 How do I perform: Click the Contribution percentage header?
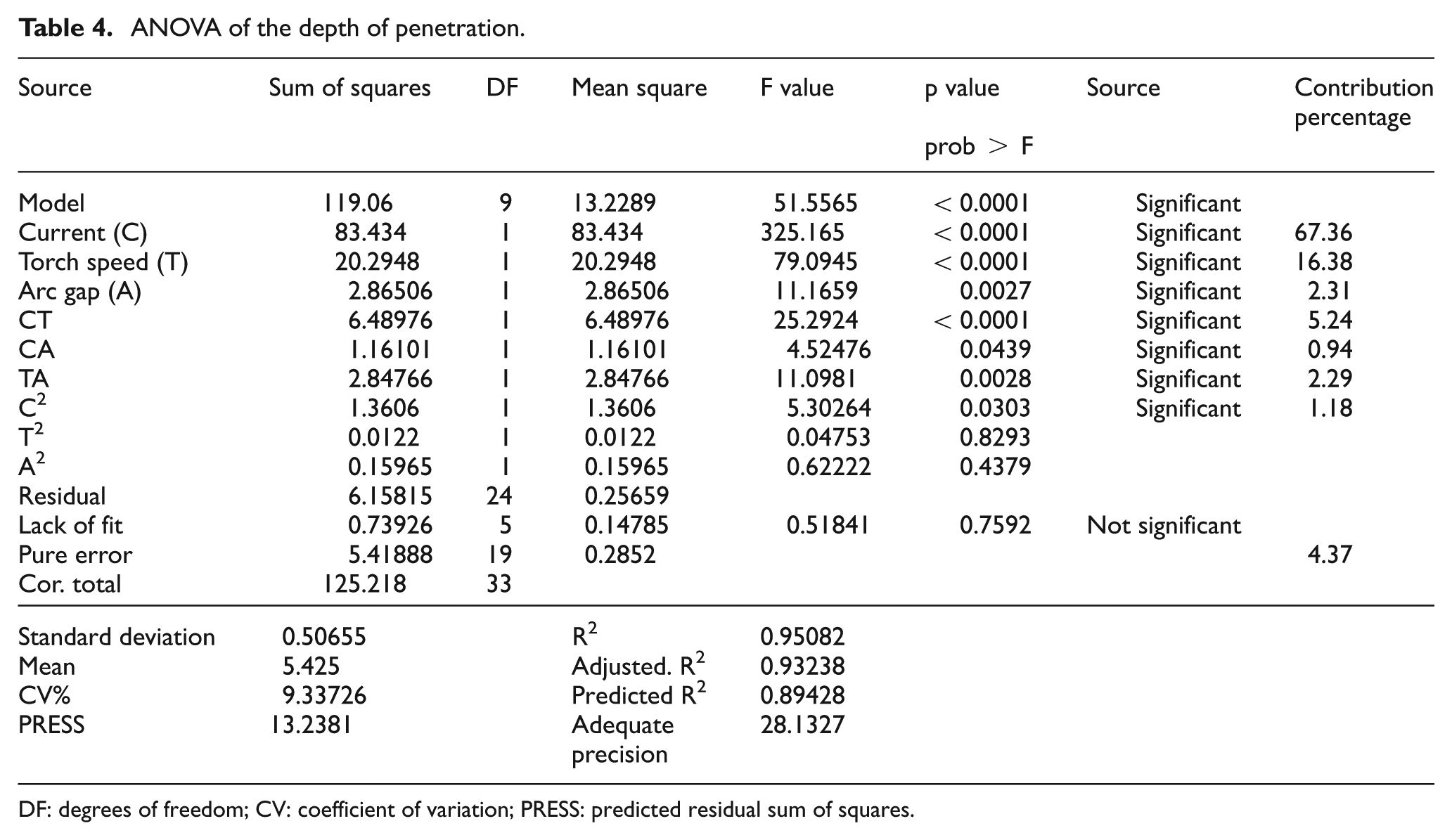[x=1363, y=102]
